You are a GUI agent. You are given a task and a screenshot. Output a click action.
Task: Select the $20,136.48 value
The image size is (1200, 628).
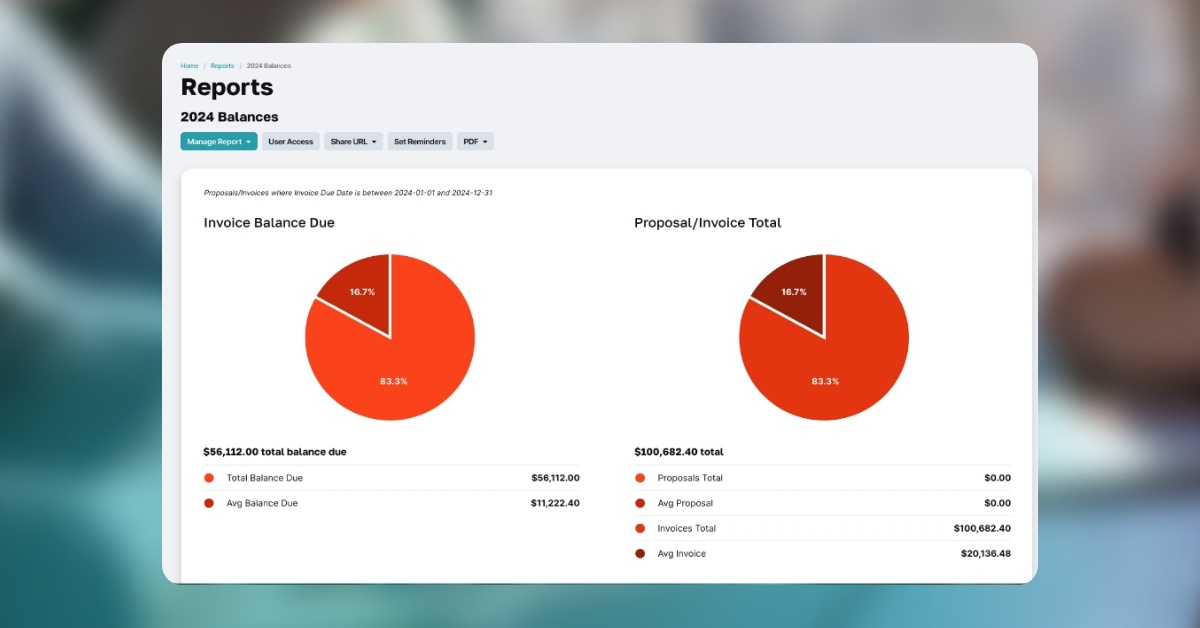point(986,553)
